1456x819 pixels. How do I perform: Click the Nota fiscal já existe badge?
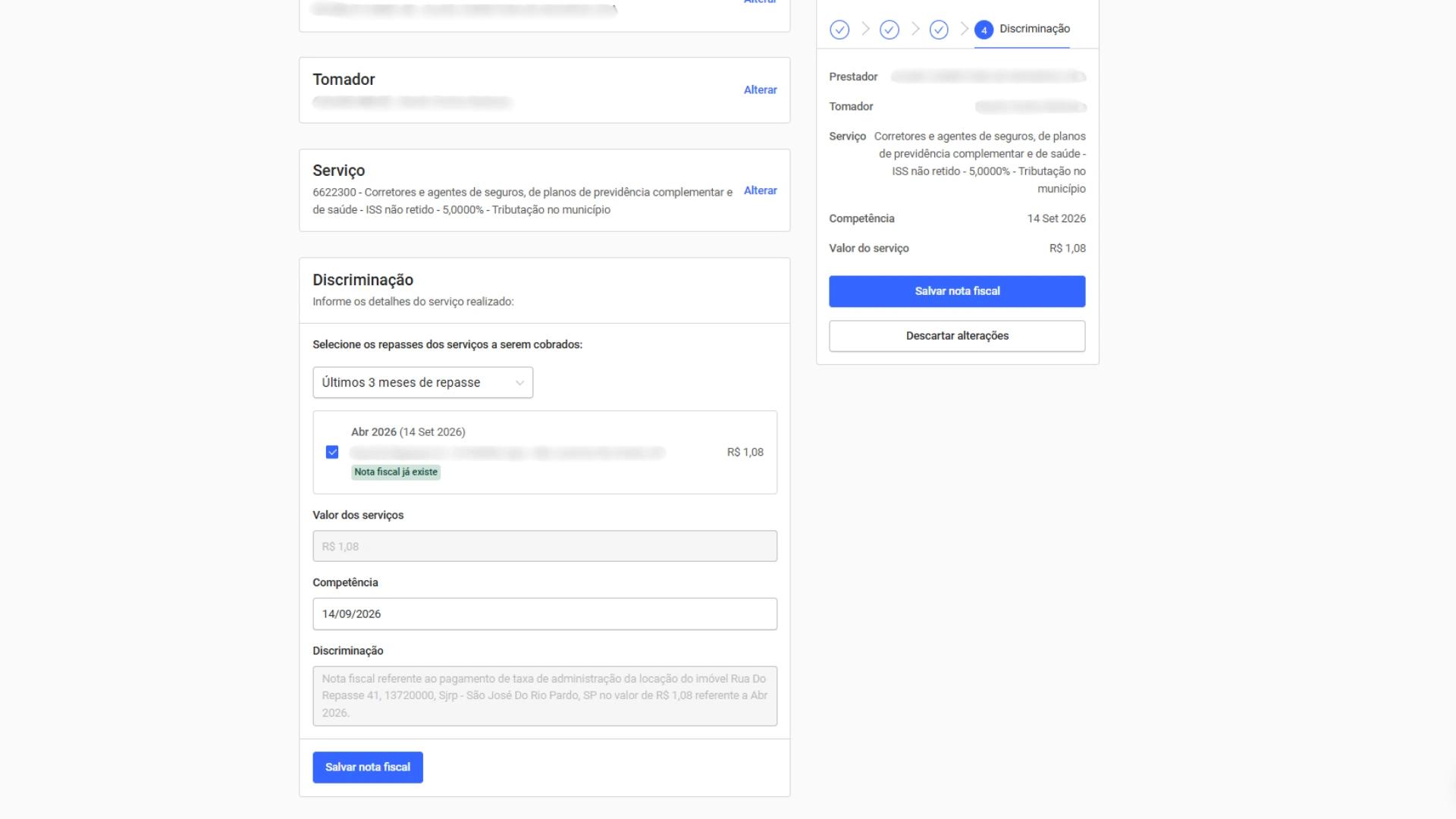click(x=396, y=472)
